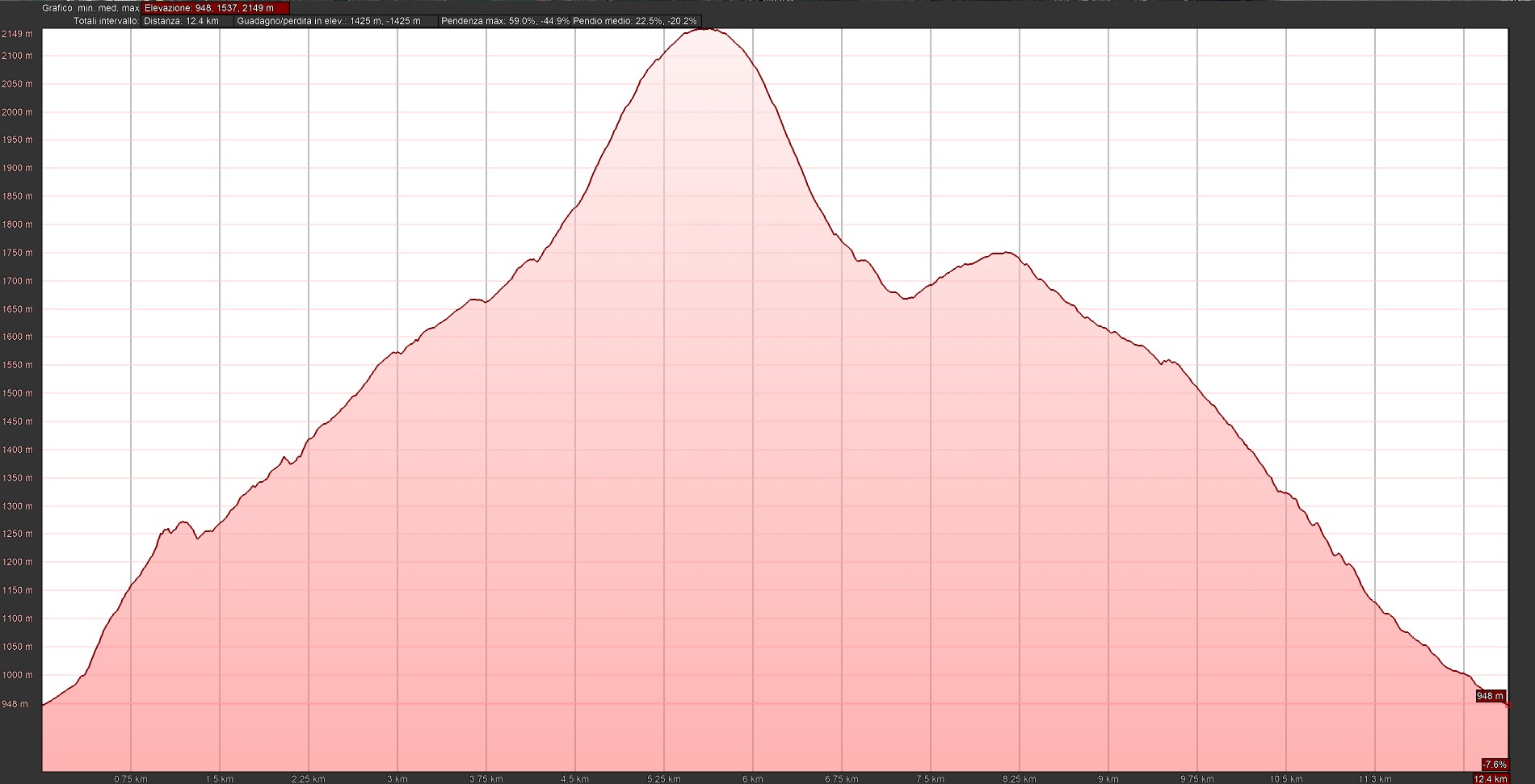Viewport: 1535px width, 784px height.
Task: Click the Totali intervallo label
Action: point(106,21)
